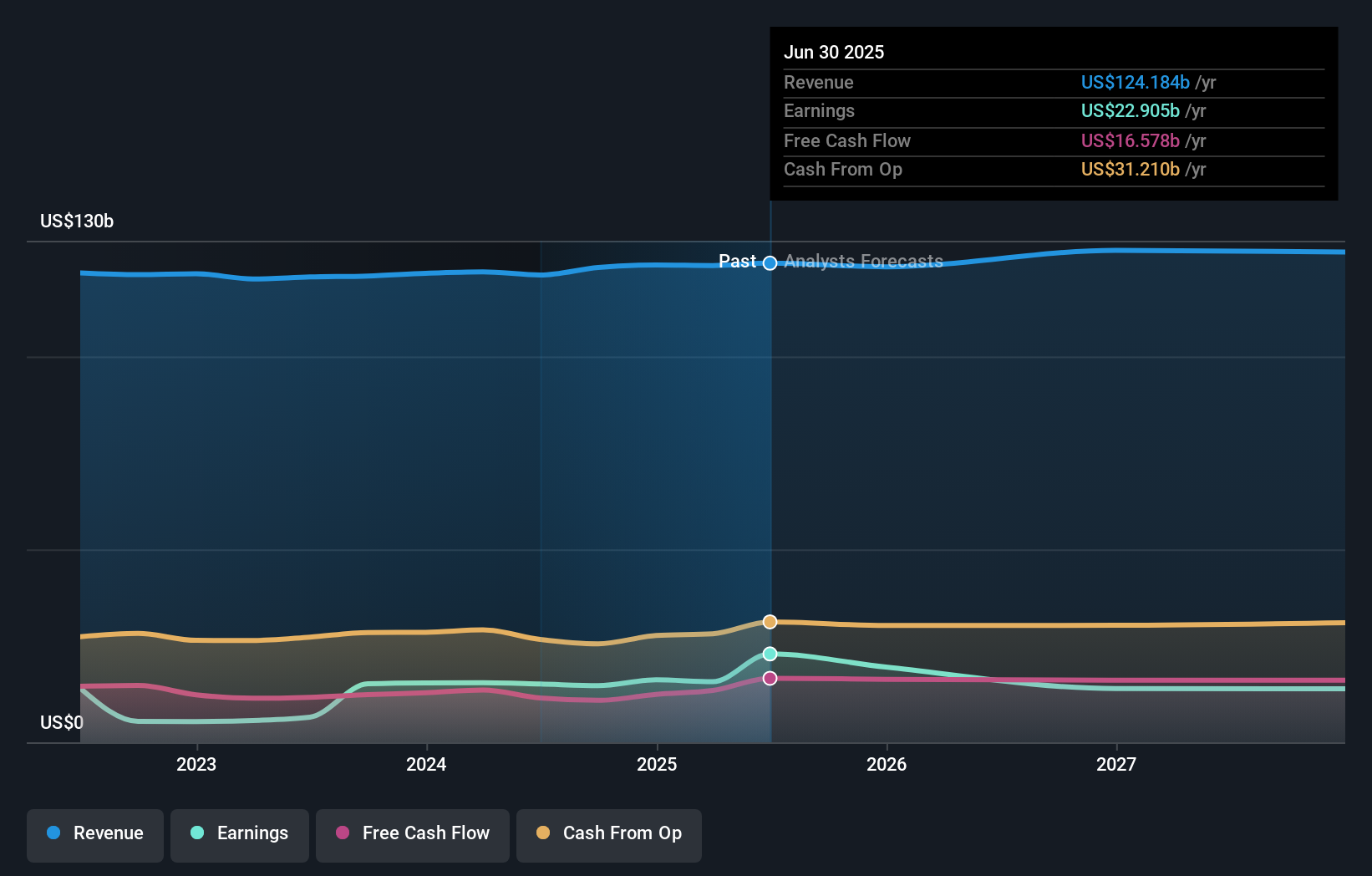
Task: Click the Past label on chart
Action: pos(737,262)
